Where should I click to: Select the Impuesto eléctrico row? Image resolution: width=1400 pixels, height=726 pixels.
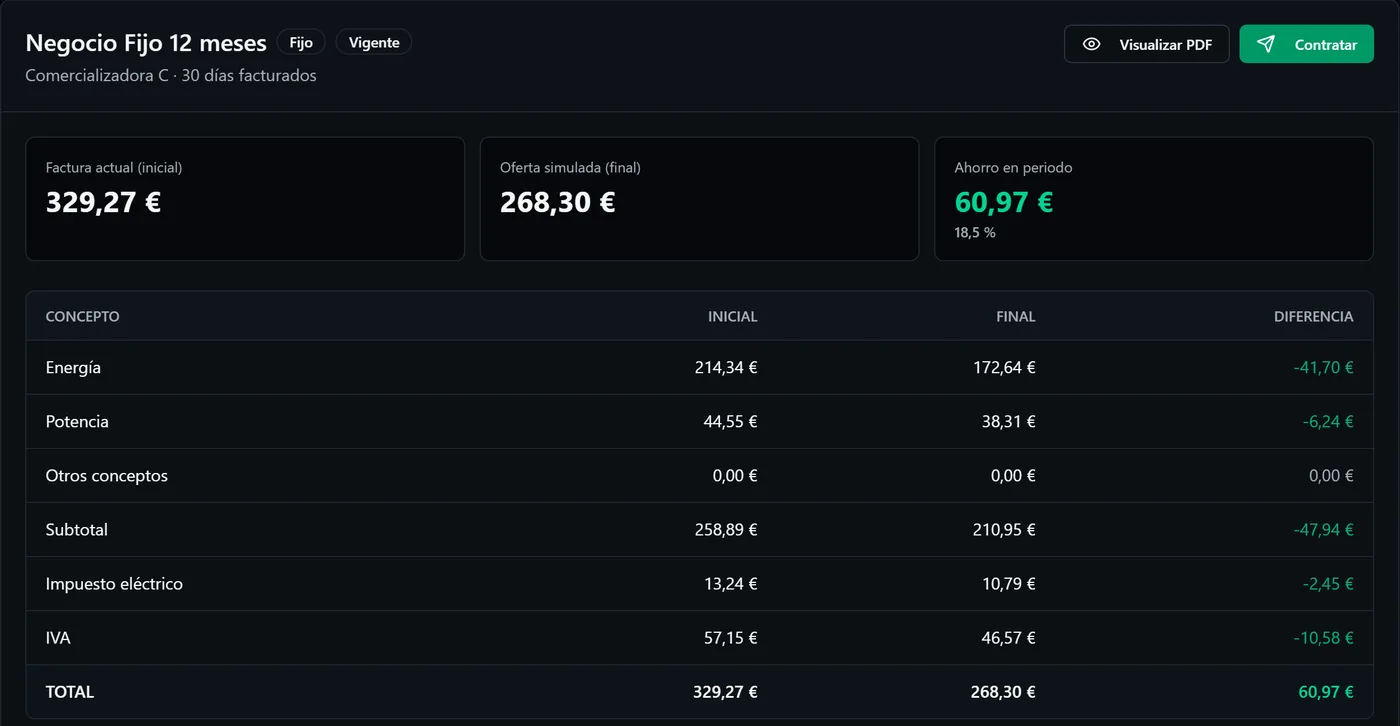point(699,584)
